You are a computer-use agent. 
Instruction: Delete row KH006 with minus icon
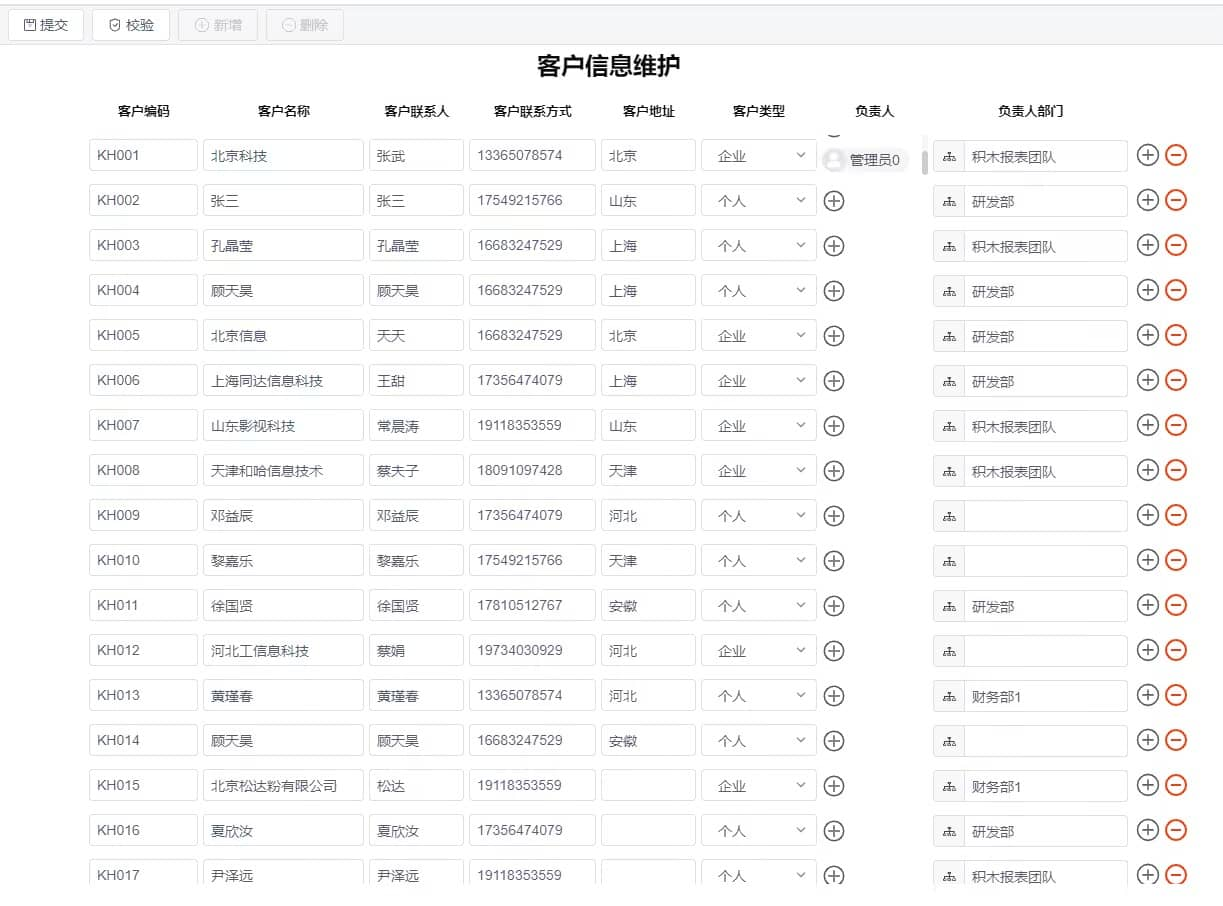coord(1176,380)
